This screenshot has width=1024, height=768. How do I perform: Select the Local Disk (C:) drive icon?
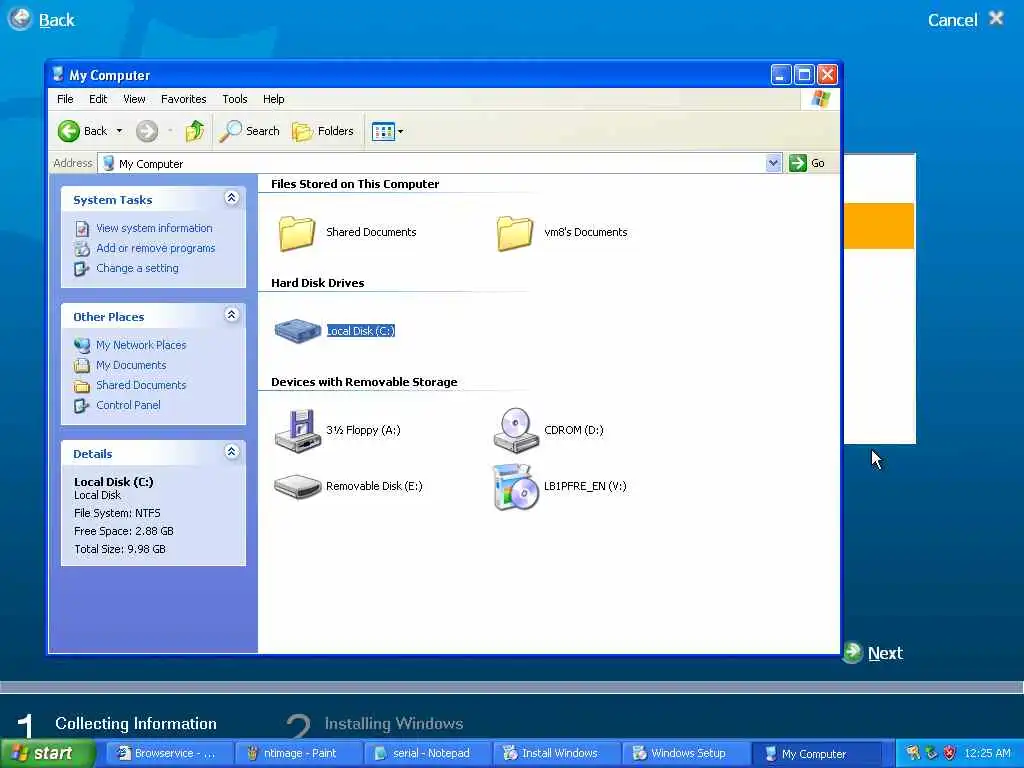pos(298,330)
